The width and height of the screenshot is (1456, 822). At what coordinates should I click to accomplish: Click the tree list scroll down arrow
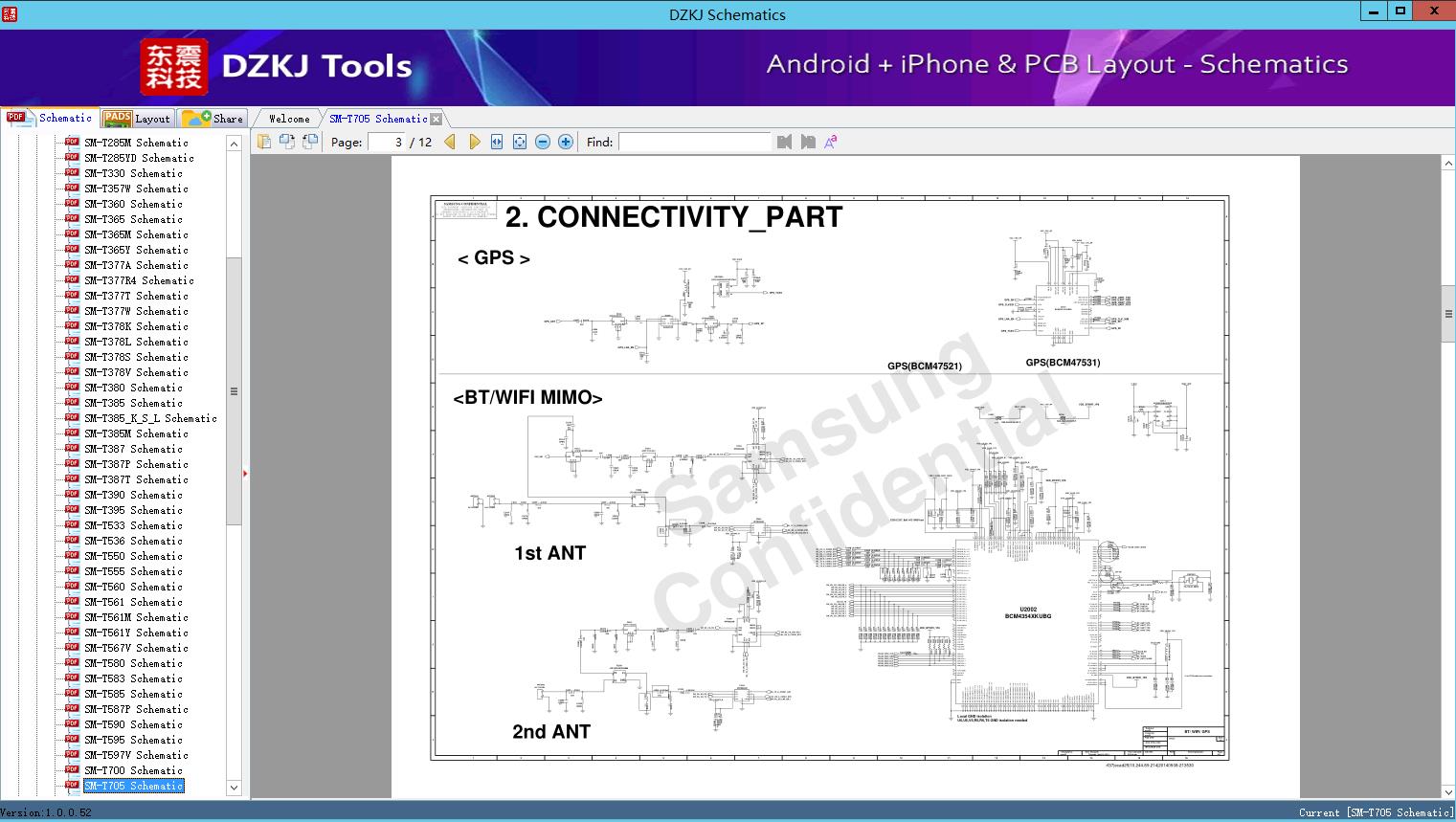click(234, 788)
